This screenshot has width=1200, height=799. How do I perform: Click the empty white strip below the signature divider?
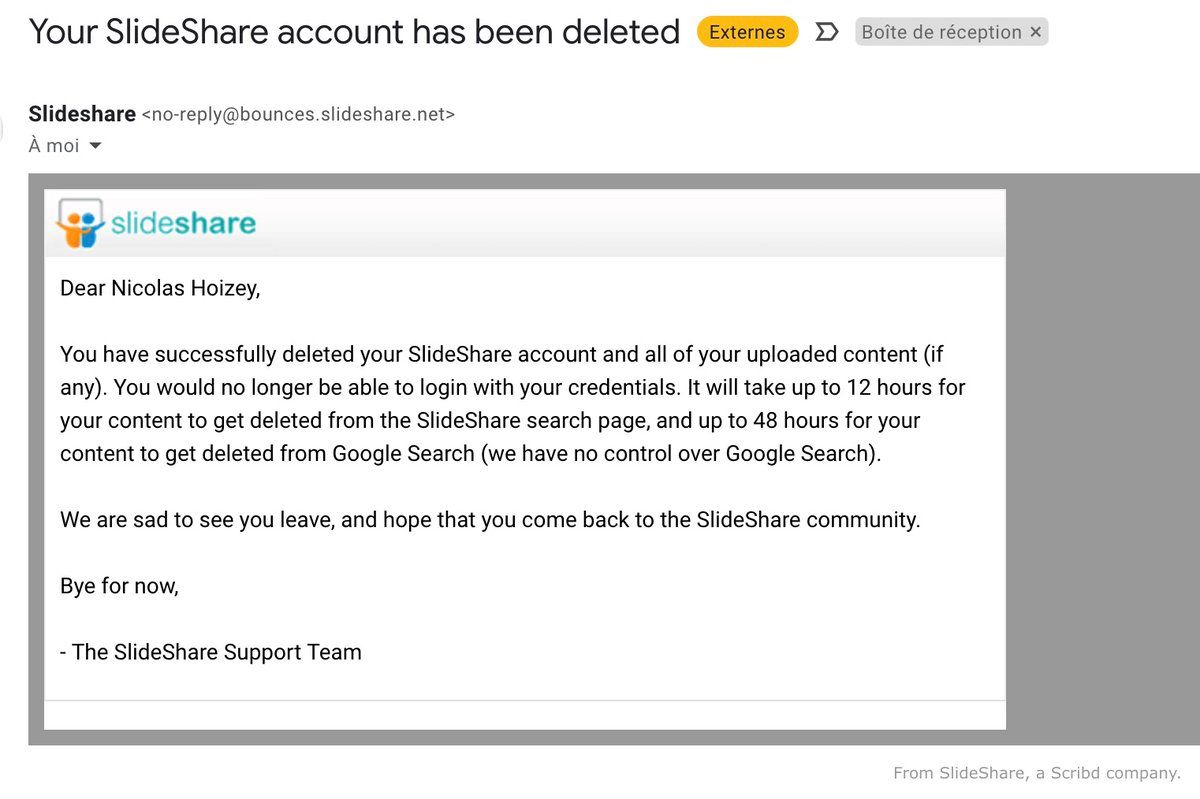pos(525,715)
